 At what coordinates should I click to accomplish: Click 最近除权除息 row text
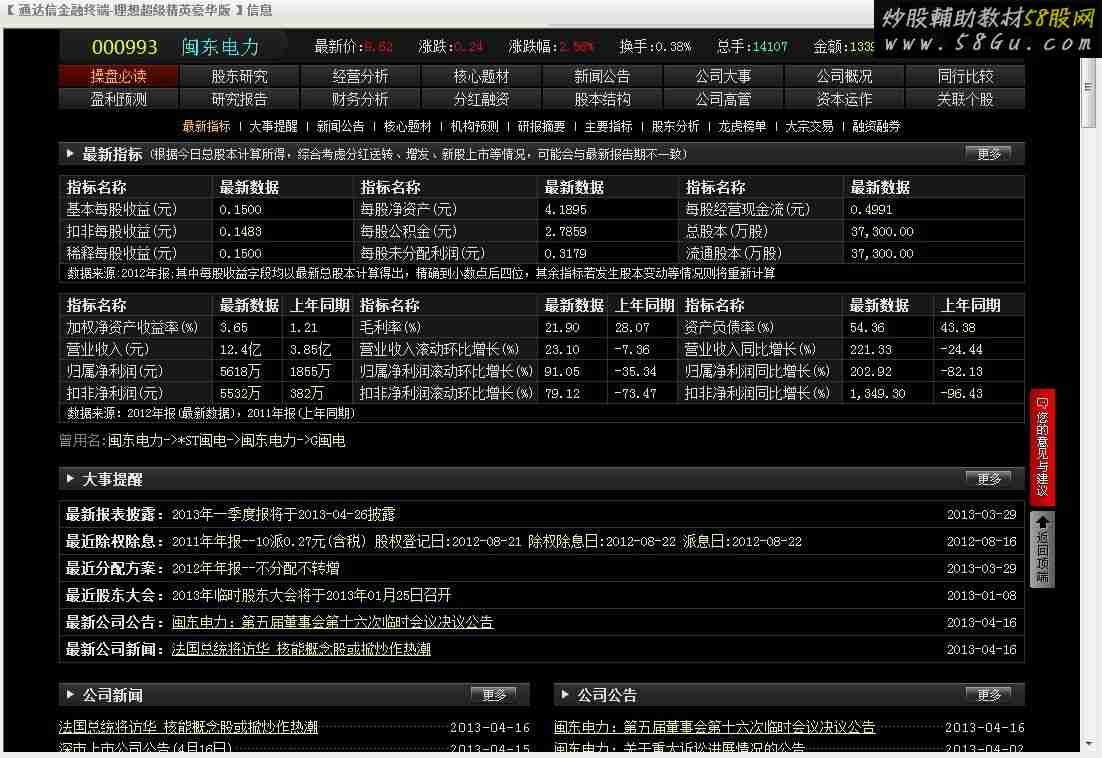[x=487, y=542]
